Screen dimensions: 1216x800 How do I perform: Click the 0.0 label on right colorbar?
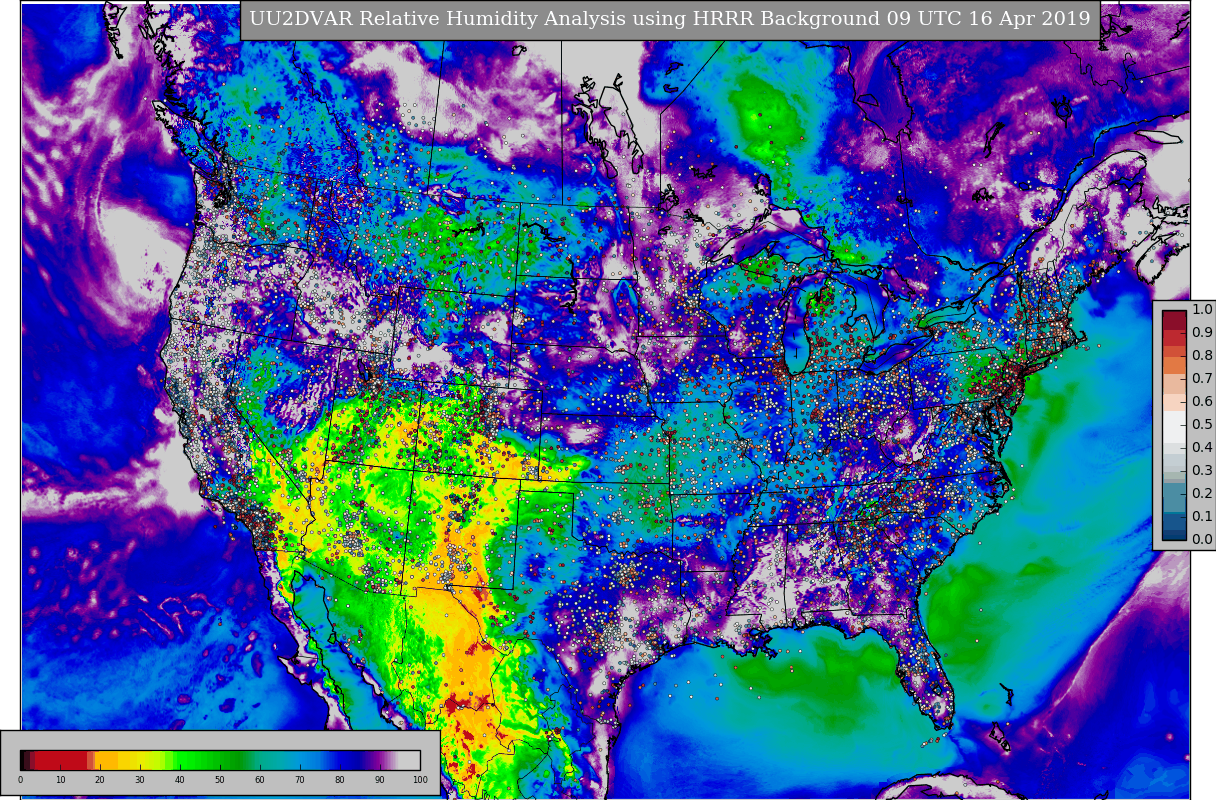(1202, 539)
